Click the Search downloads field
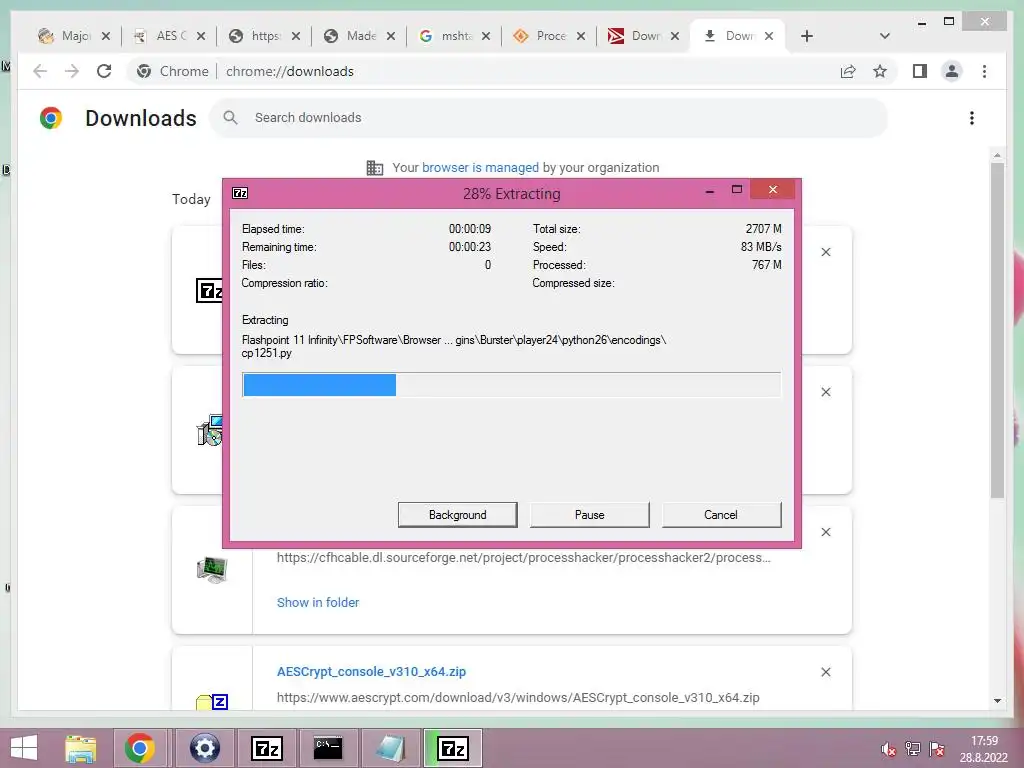The width and height of the screenshot is (1024, 768). [549, 118]
